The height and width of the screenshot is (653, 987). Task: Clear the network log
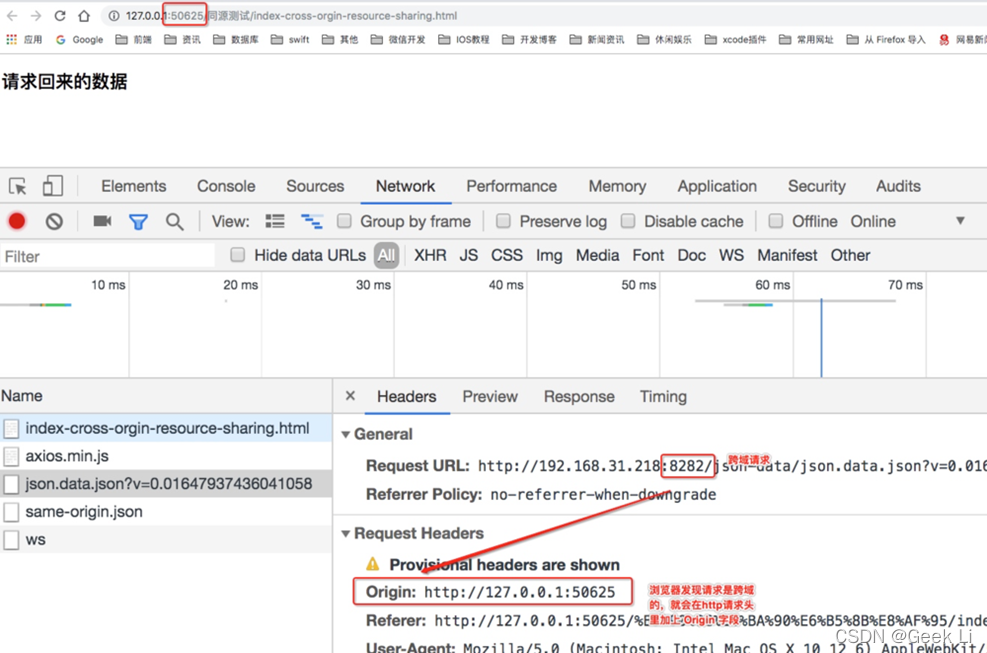(x=54, y=221)
